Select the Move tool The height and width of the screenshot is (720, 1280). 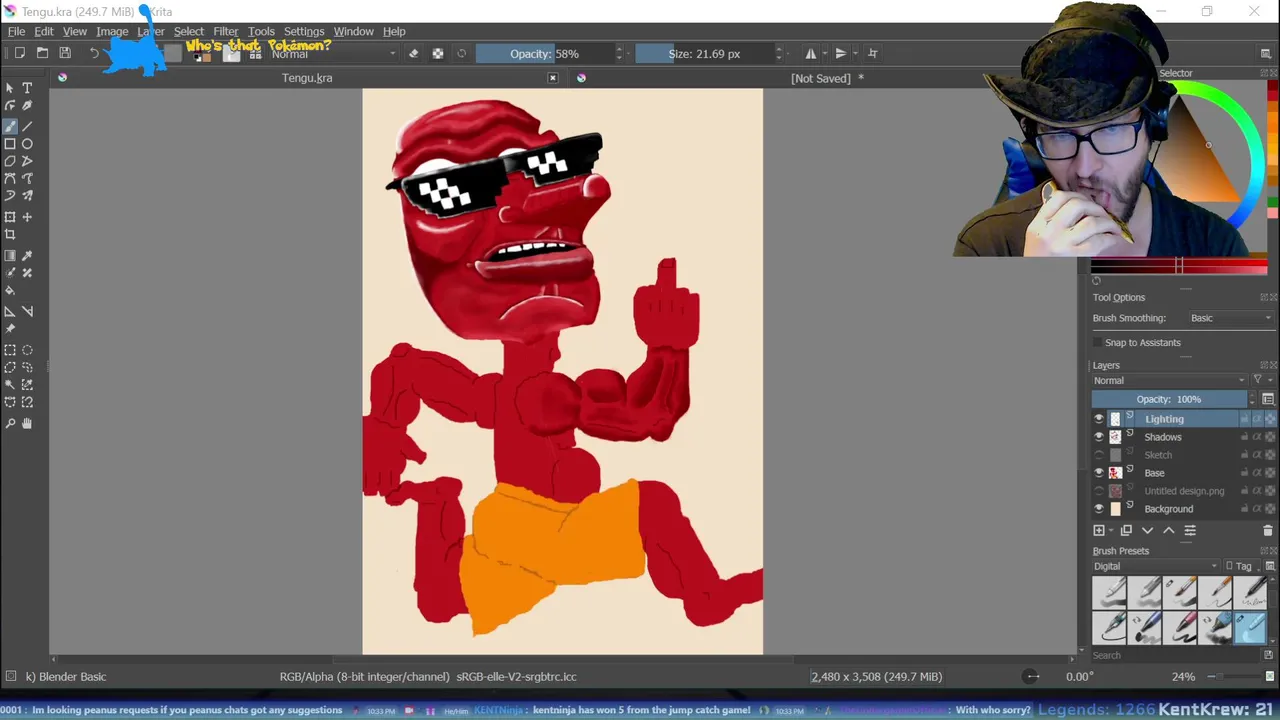point(27,217)
